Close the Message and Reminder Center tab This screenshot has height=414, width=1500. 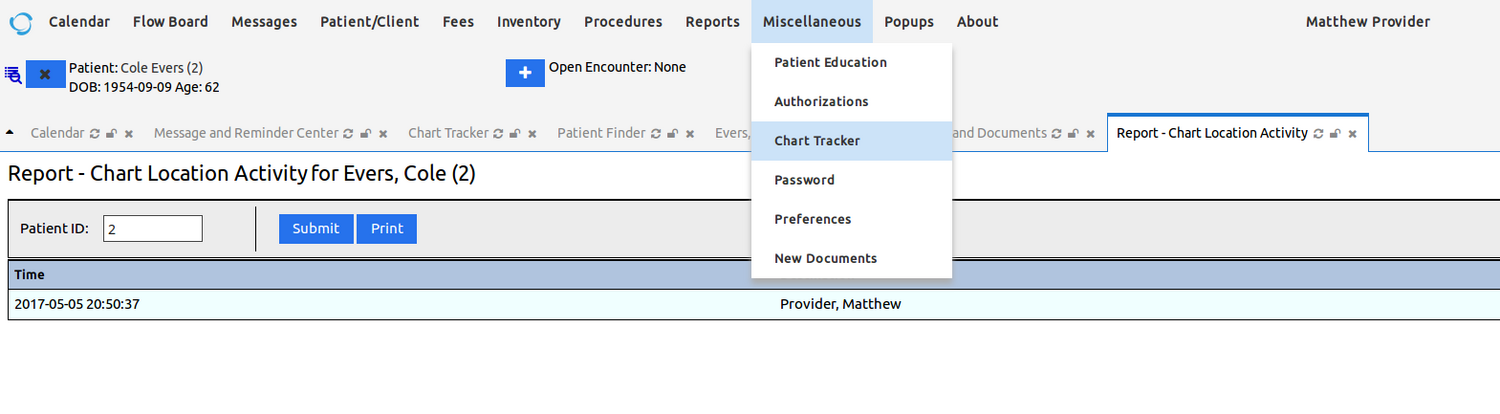(x=383, y=133)
